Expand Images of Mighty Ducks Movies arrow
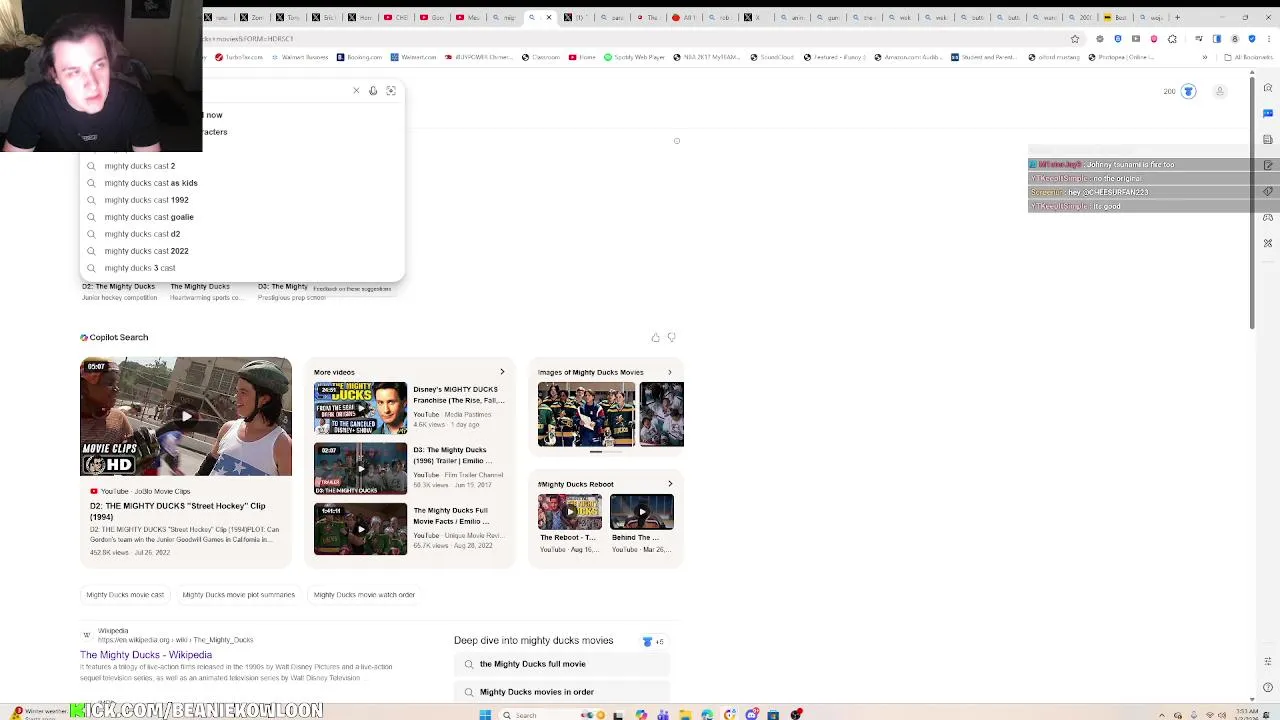Viewport: 1280px width, 720px height. [x=670, y=372]
